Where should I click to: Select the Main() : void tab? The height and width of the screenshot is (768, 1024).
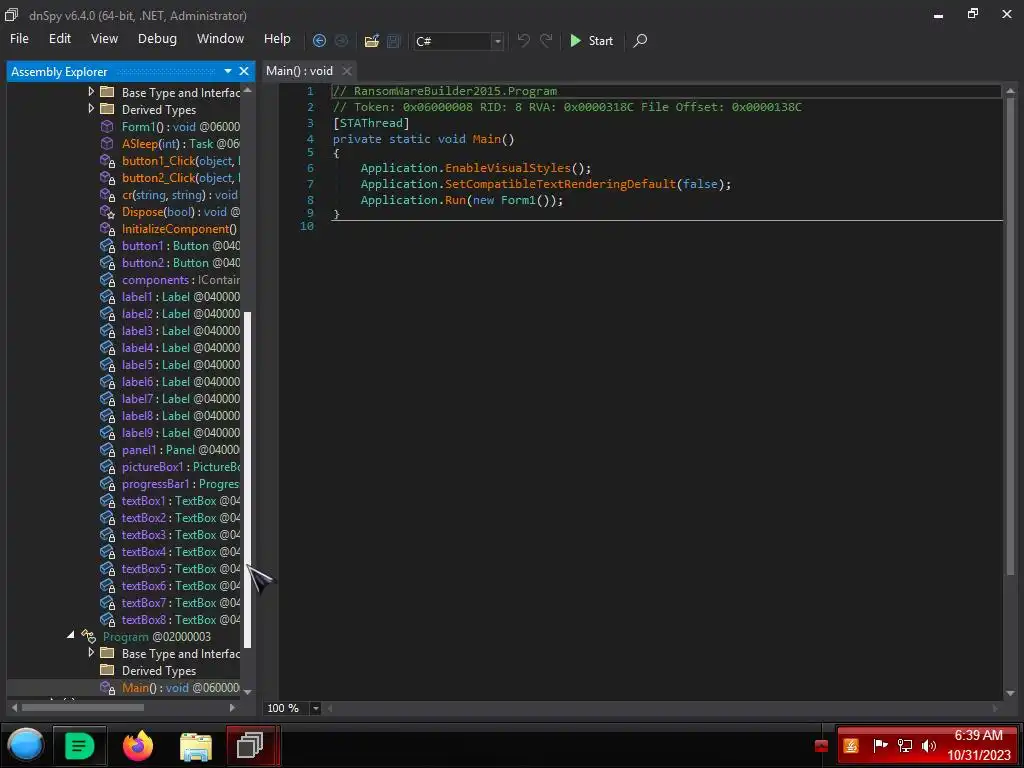tap(300, 71)
